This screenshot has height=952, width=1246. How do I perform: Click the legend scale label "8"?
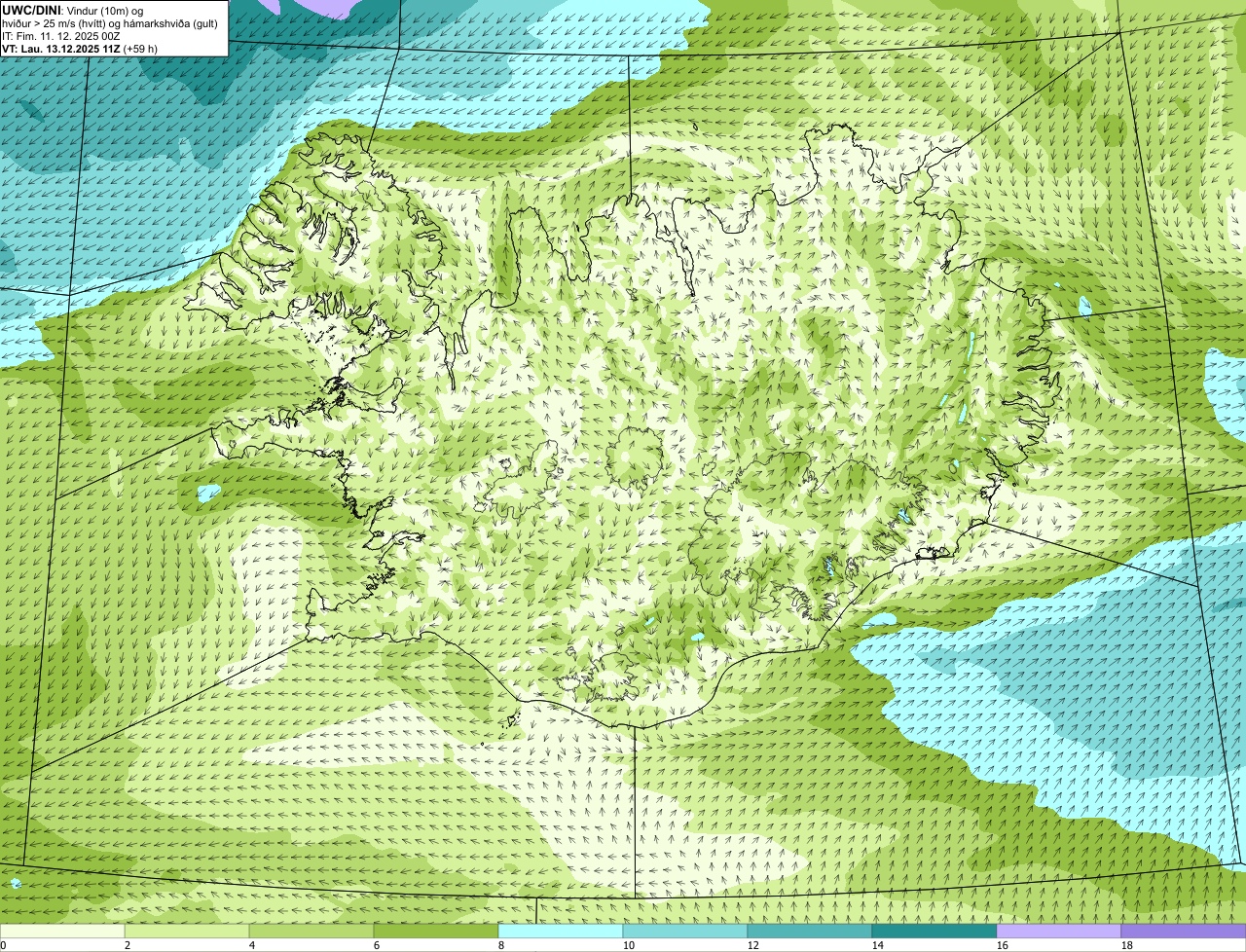pyautogui.click(x=501, y=945)
